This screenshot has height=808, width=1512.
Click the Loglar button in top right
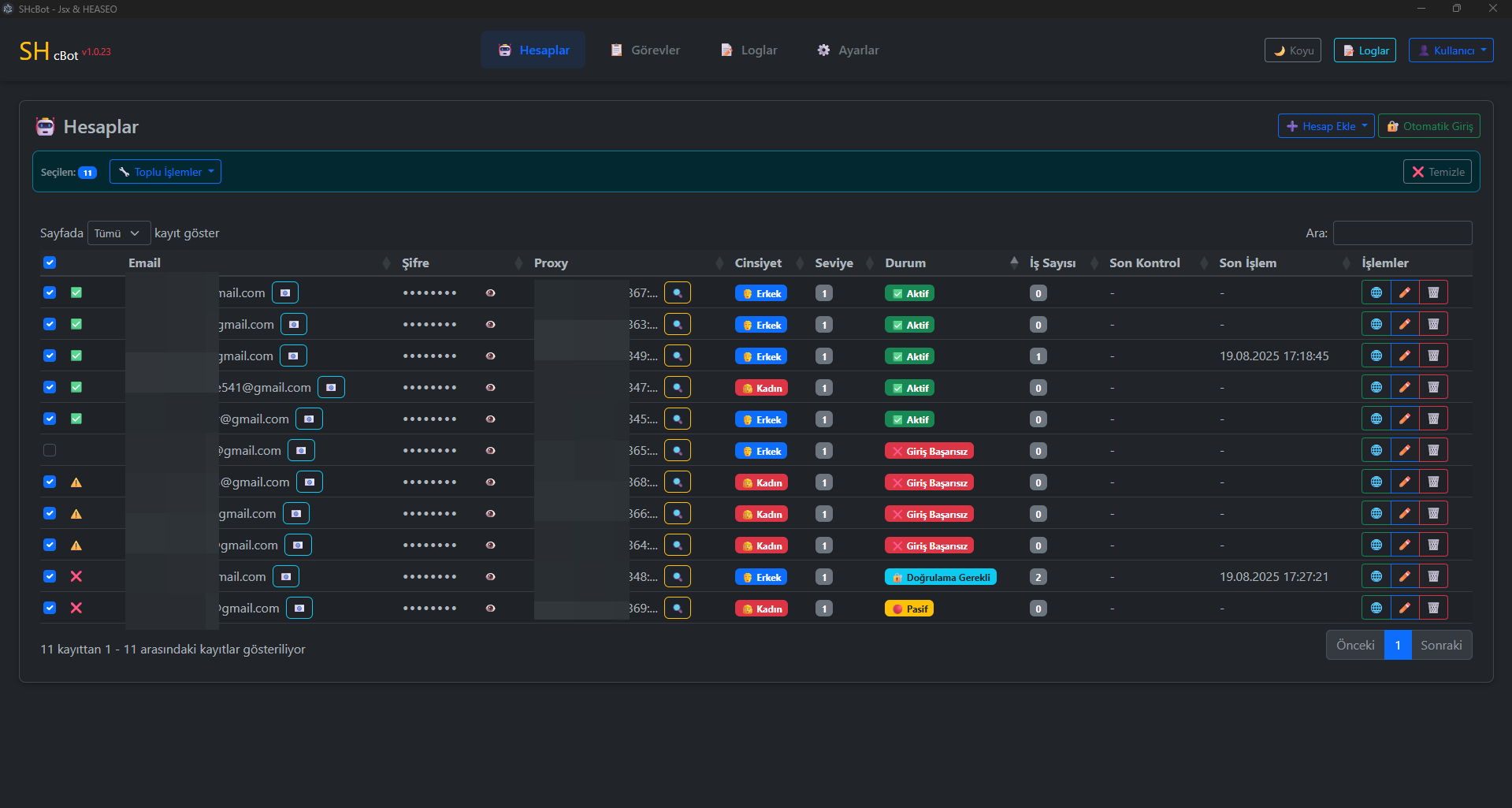[x=1365, y=50]
